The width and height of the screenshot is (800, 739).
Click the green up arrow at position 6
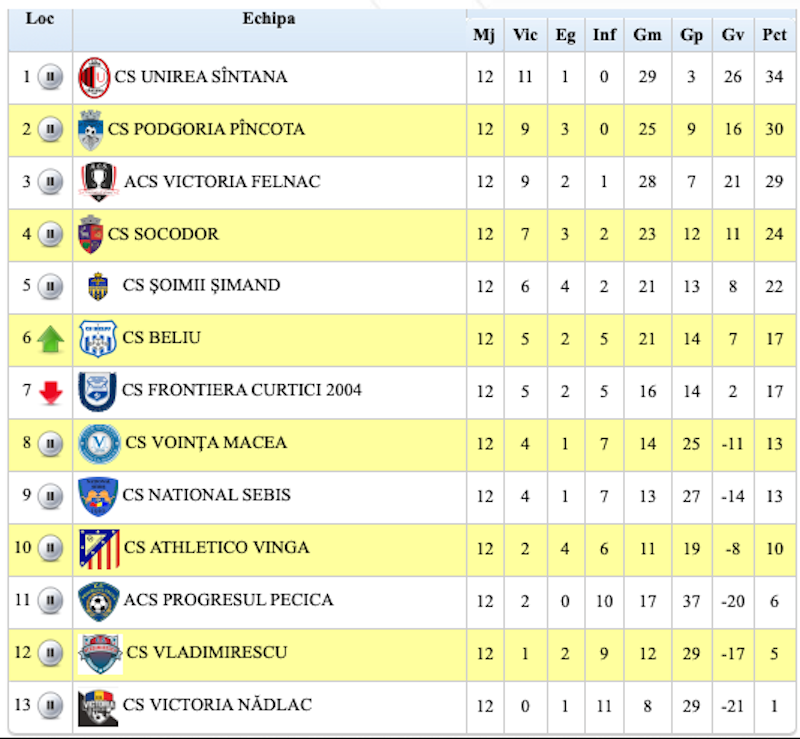click(51, 340)
